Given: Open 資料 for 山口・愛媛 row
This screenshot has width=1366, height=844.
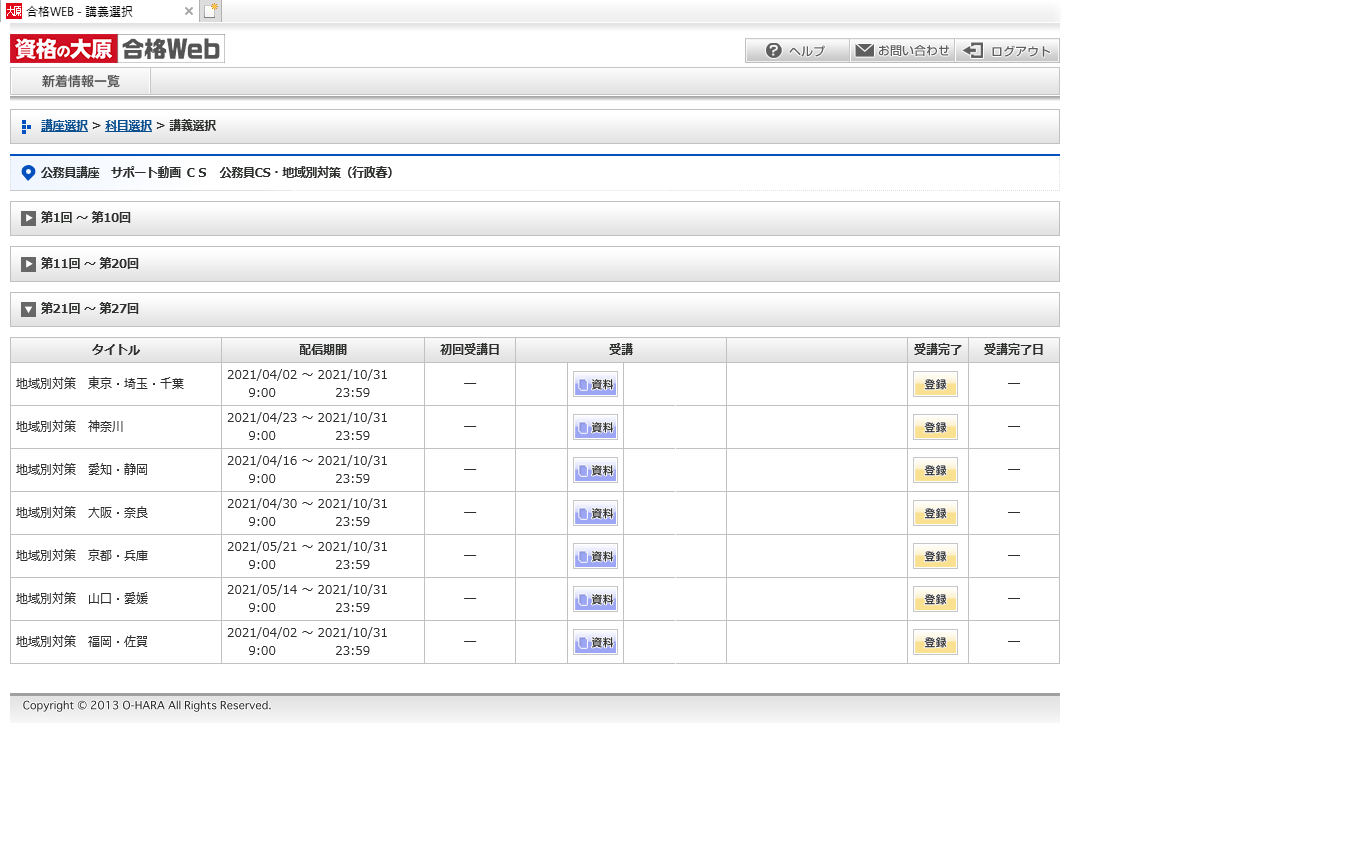Looking at the screenshot, I should (x=595, y=599).
